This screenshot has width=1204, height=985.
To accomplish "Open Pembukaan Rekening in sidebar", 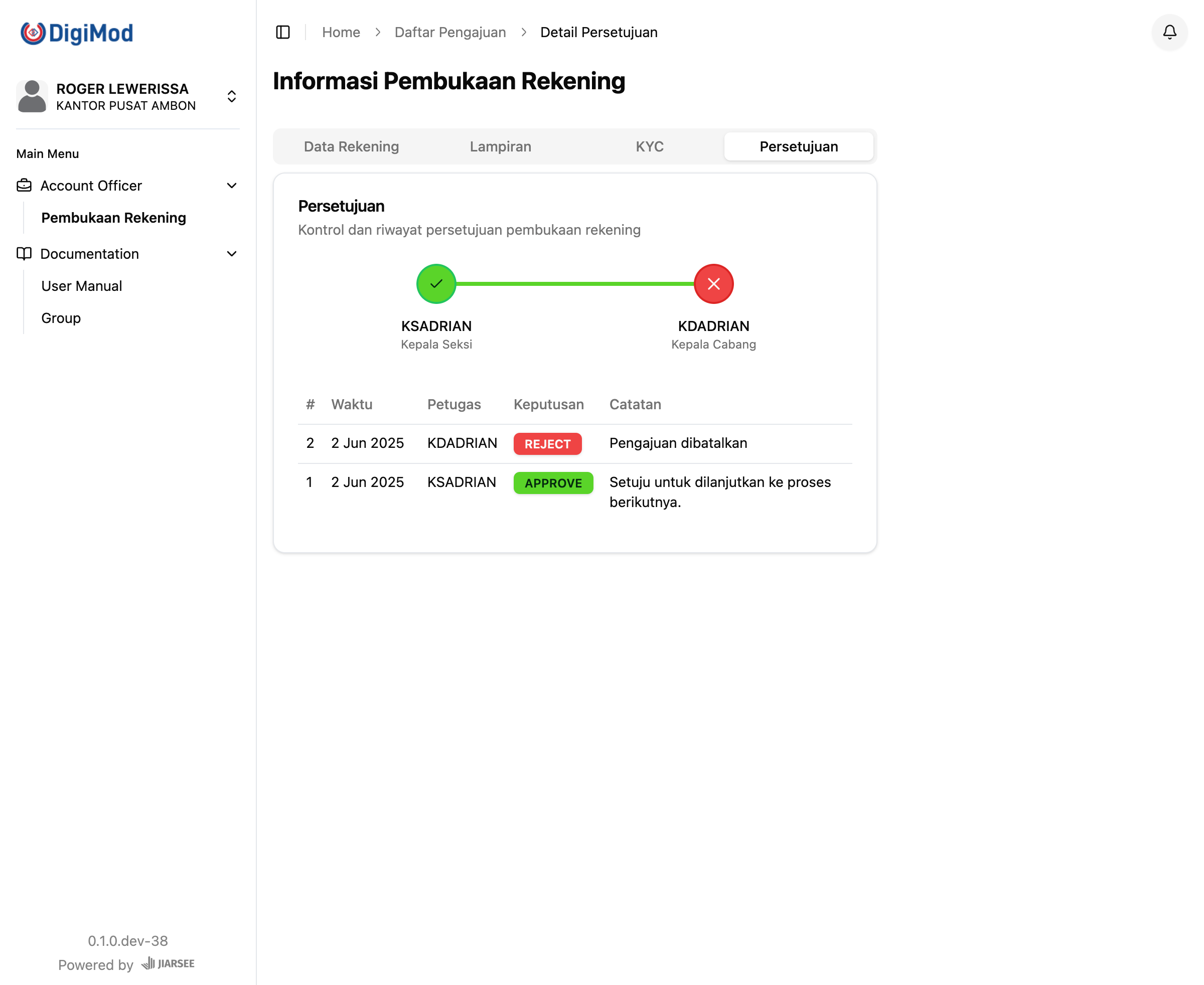I will click(113, 218).
